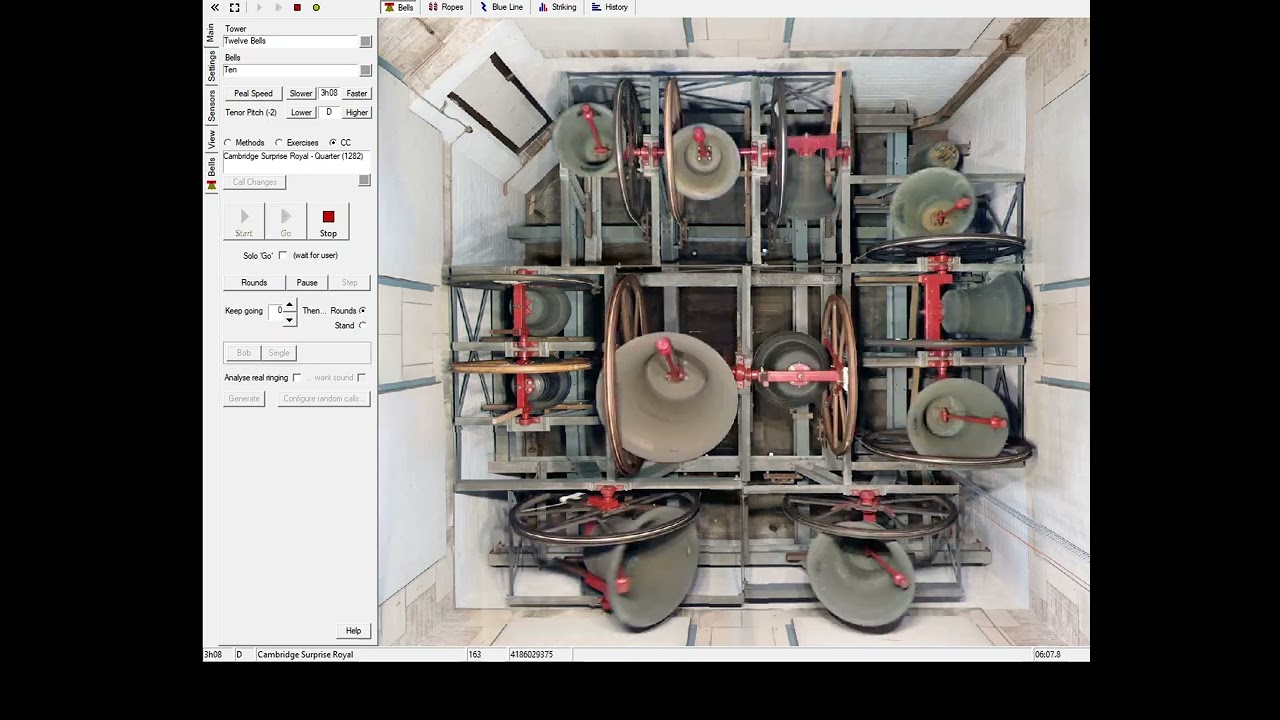Click the bell icon beside Bells side tab
The width and height of the screenshot is (1280, 720).
pyautogui.click(x=211, y=185)
